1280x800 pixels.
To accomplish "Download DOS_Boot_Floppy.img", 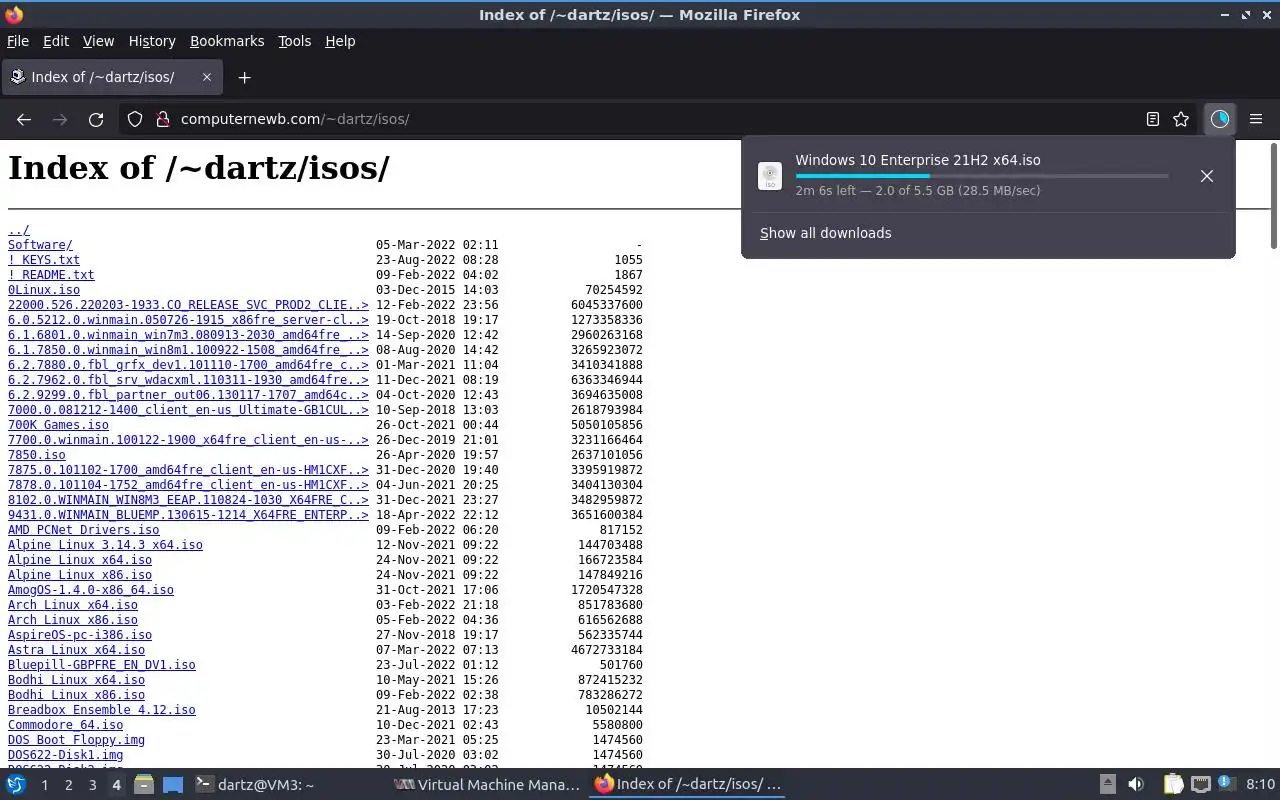I will (x=76, y=740).
